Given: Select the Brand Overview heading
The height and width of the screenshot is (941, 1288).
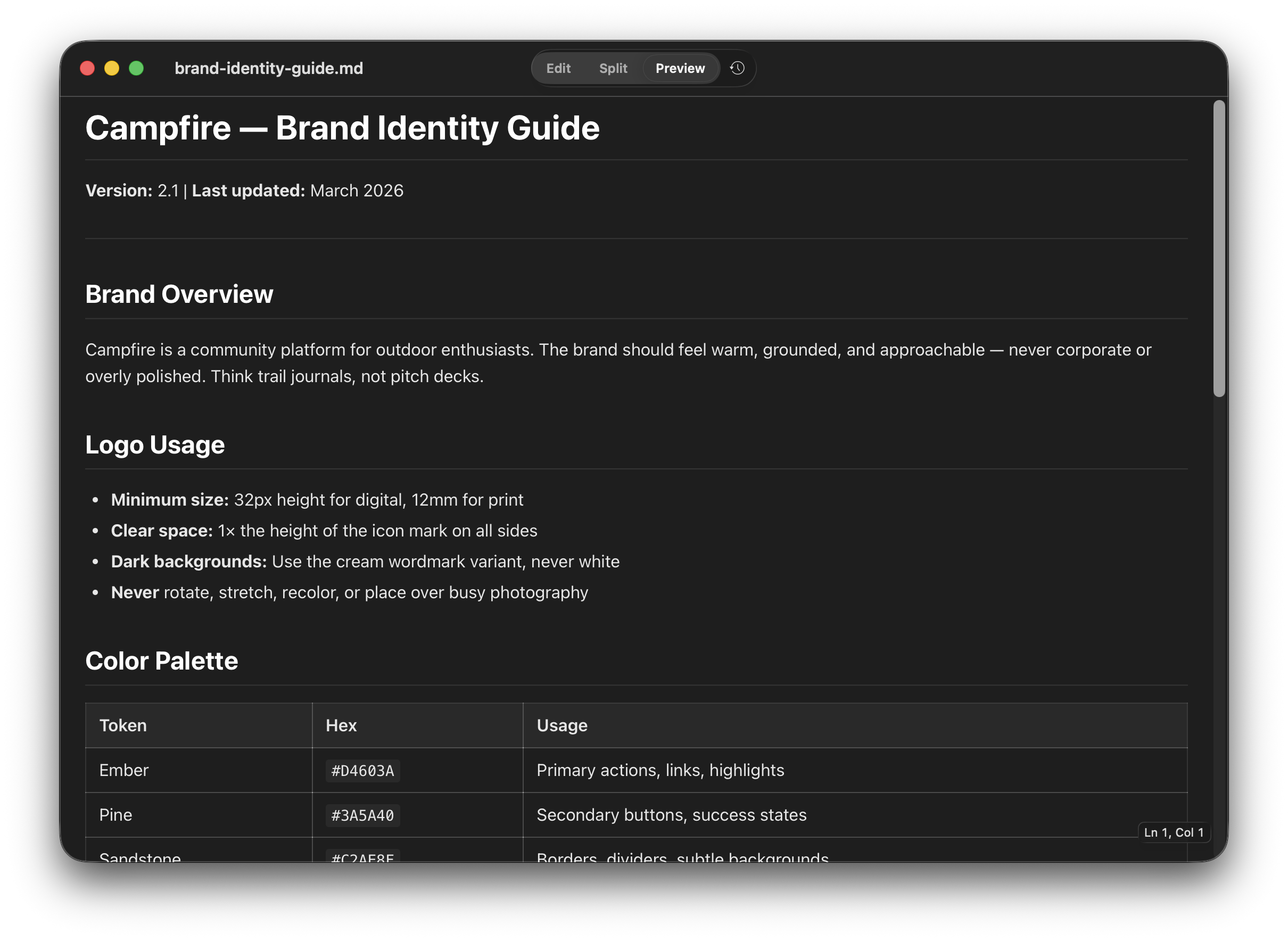Looking at the screenshot, I should [179, 294].
